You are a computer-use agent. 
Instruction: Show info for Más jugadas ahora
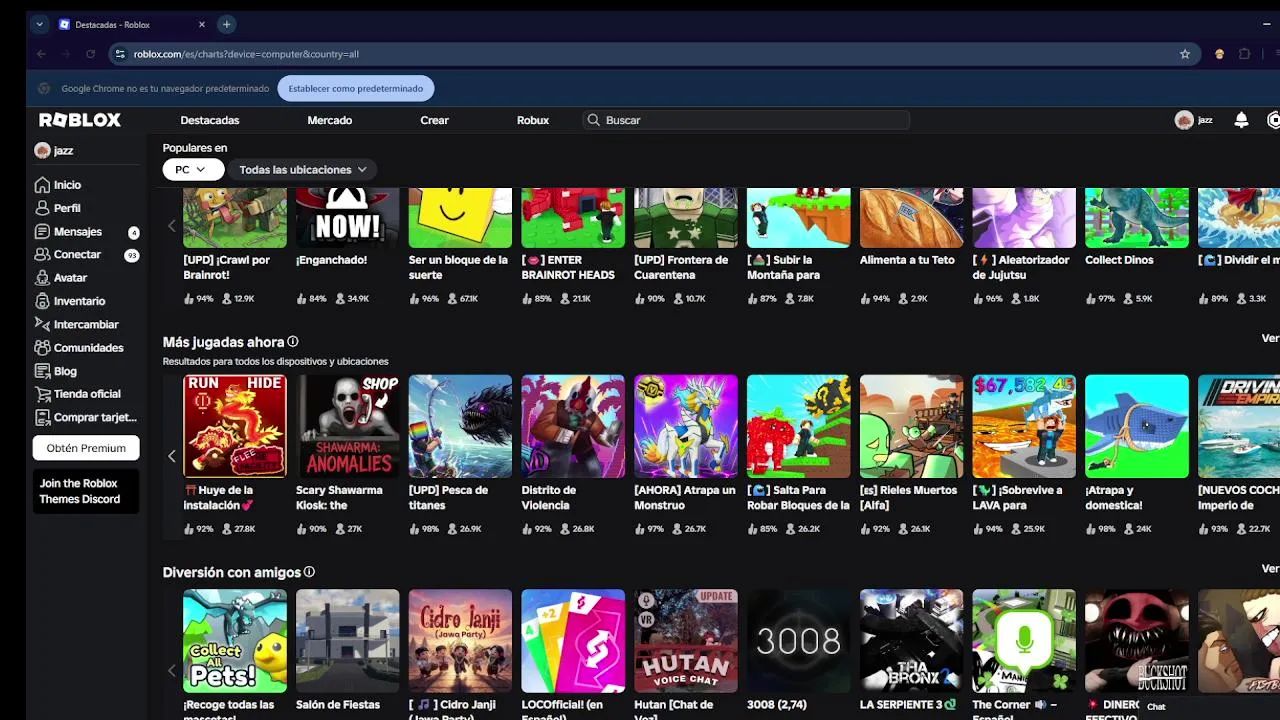[x=293, y=342]
